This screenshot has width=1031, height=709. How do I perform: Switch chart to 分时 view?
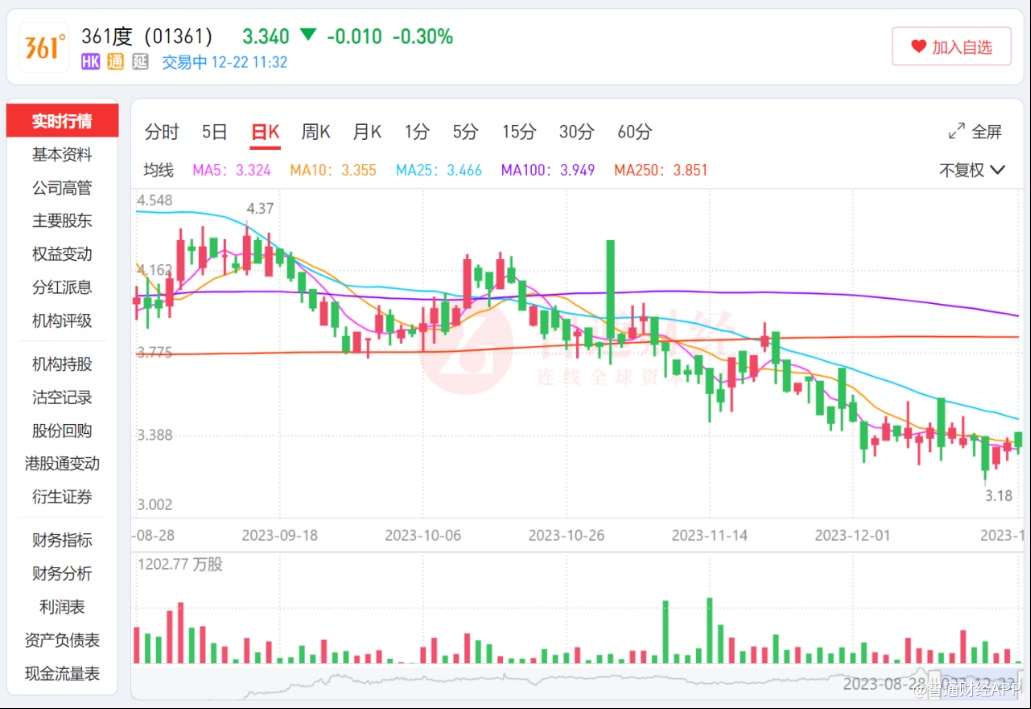tap(161, 131)
